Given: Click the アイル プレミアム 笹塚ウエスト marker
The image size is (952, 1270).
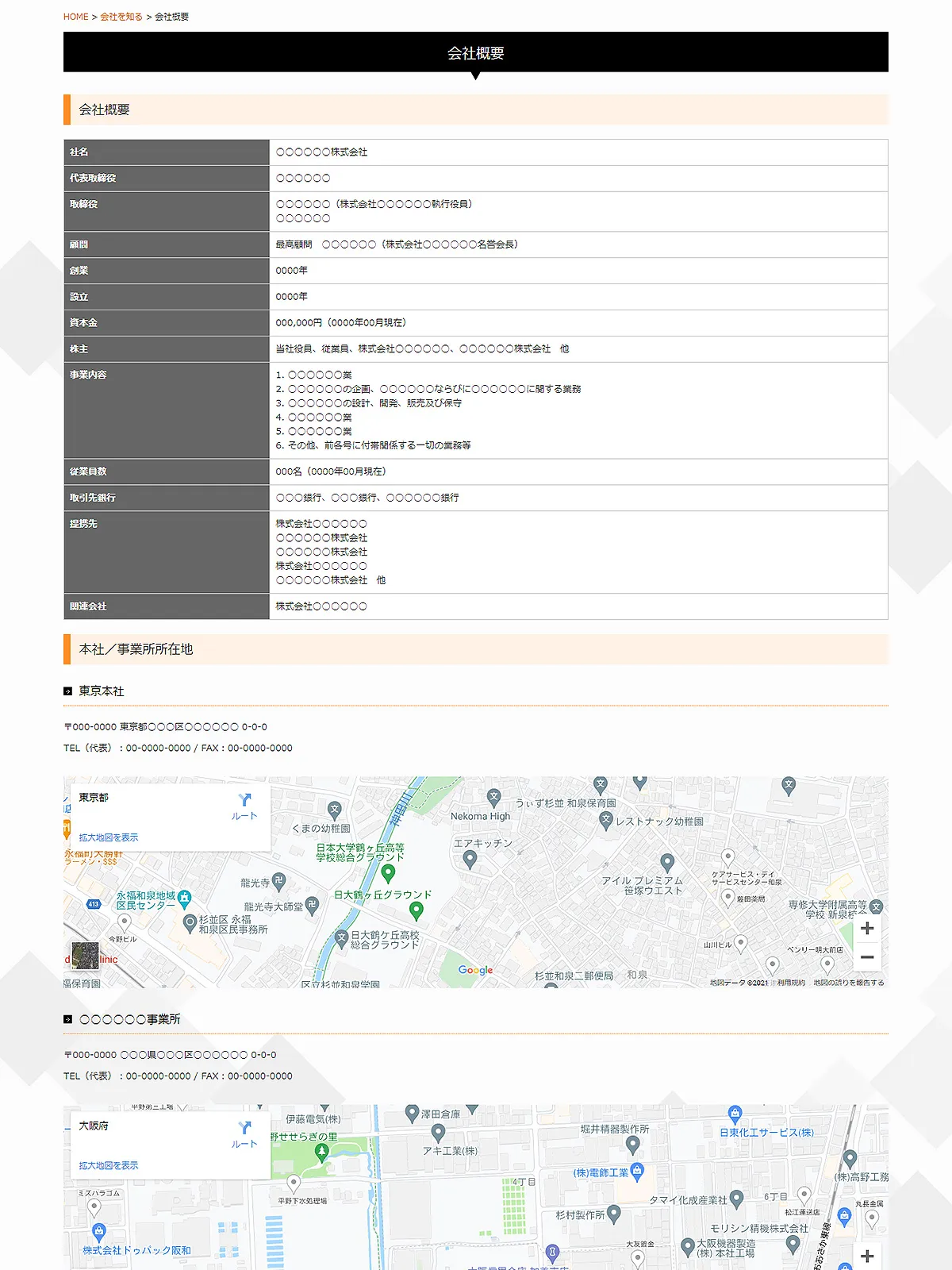Looking at the screenshot, I should point(667,862).
